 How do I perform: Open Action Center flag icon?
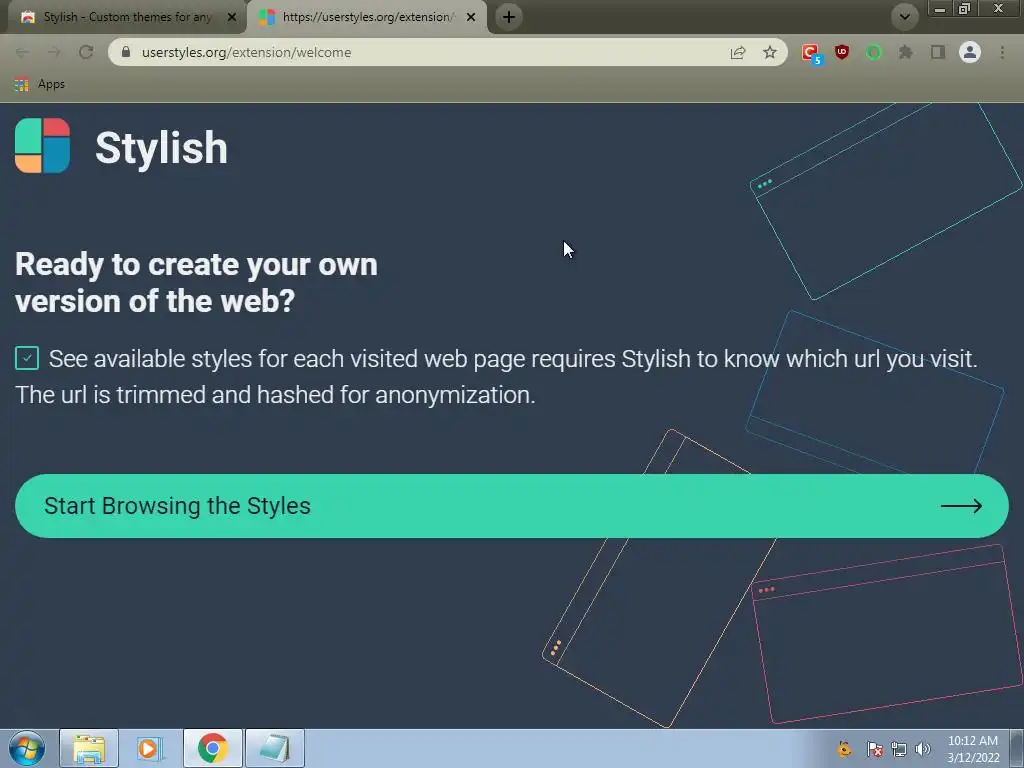tap(874, 749)
